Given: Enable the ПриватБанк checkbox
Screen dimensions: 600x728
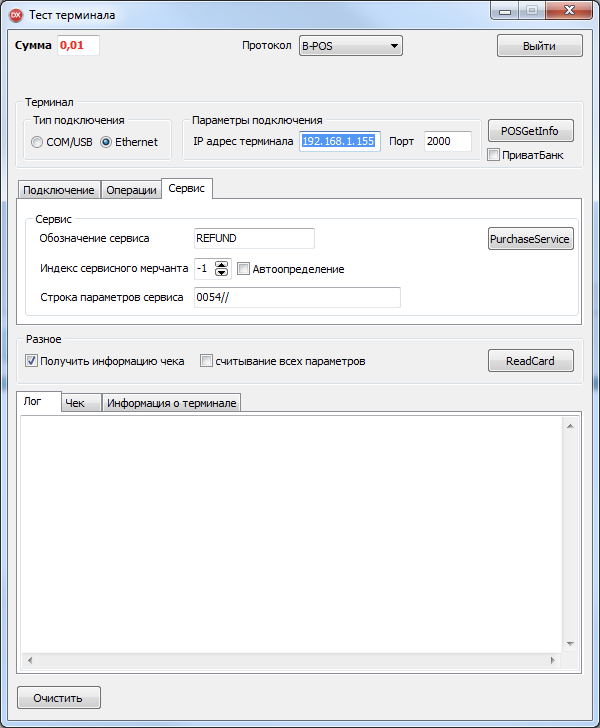Looking at the screenshot, I should (x=493, y=155).
